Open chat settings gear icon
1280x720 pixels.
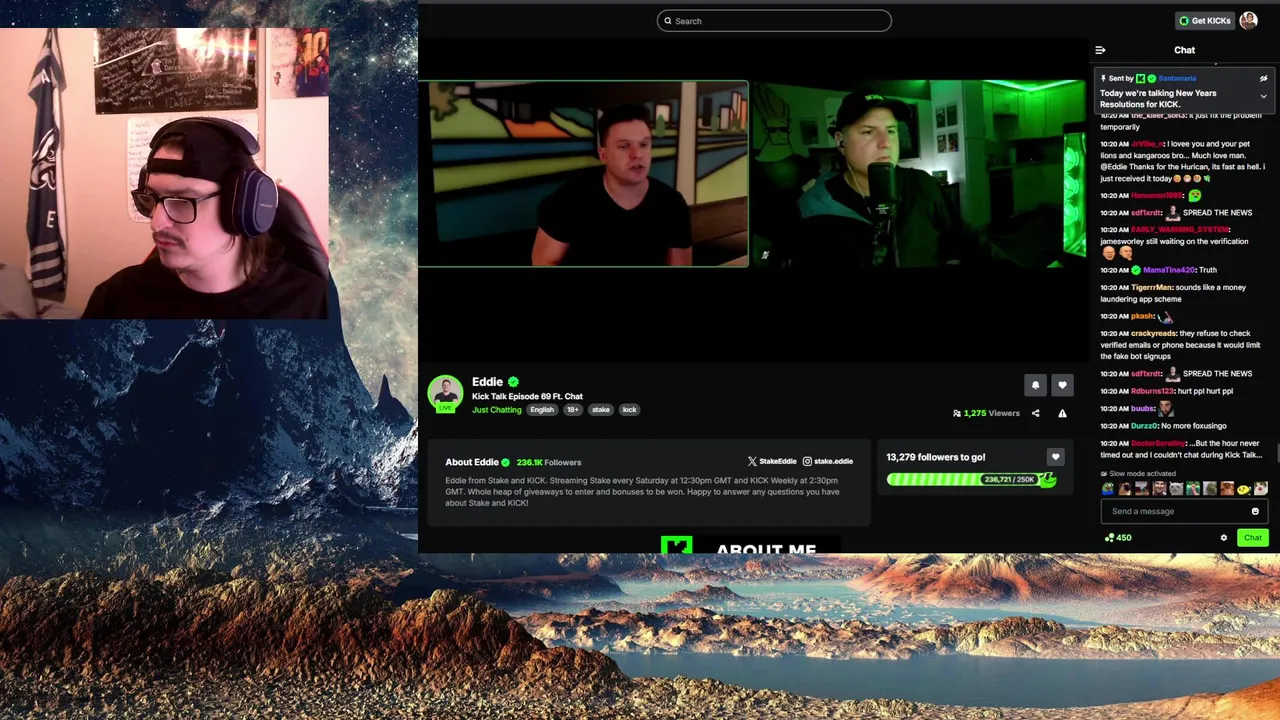coord(1223,538)
